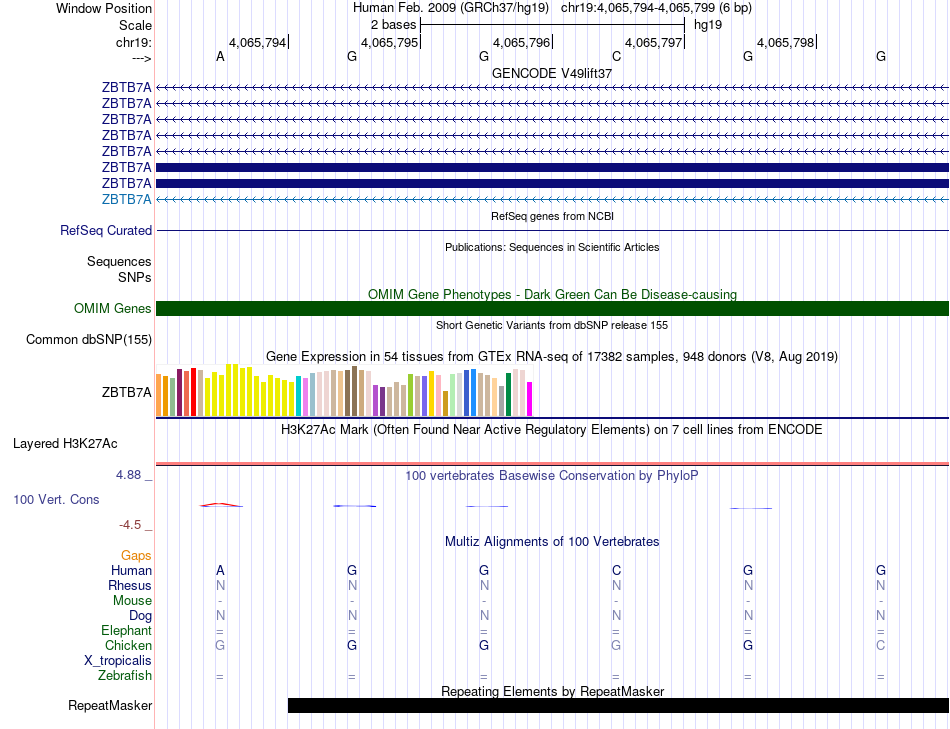950x729 pixels.
Task: Click the chr19:4,065,794-4,065,799 (6 bp) position text
Action: (x=656, y=8)
